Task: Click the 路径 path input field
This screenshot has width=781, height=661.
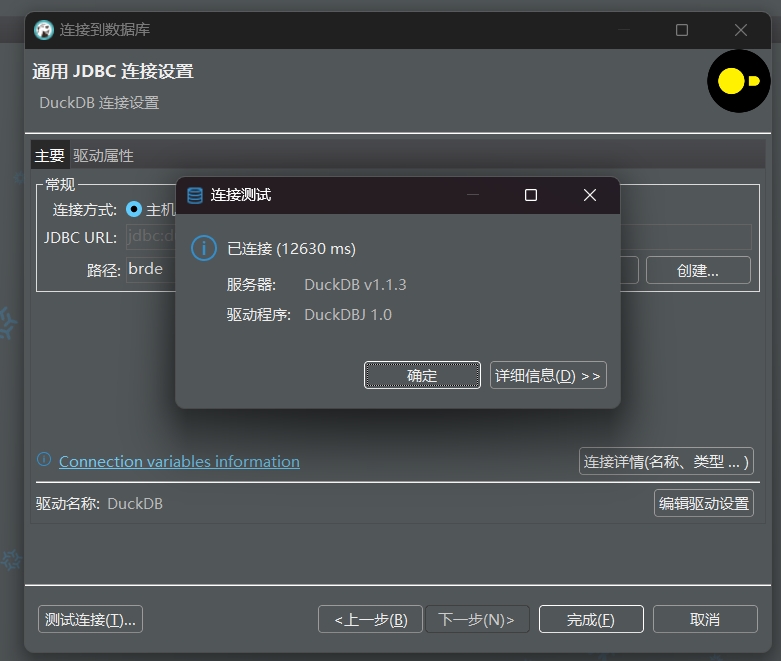Action: pos(151,269)
